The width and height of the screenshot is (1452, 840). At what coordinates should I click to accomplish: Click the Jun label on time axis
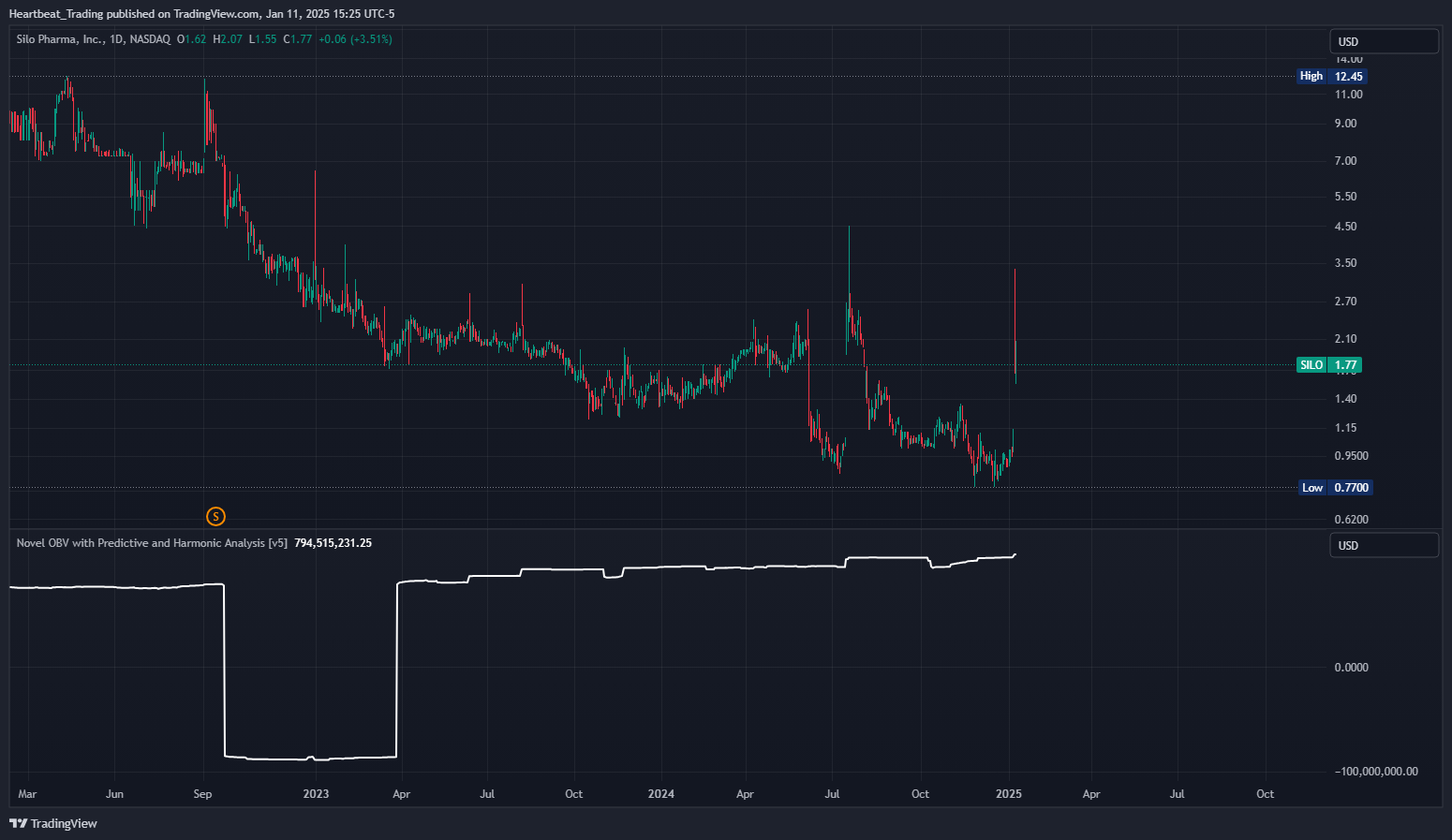click(114, 794)
